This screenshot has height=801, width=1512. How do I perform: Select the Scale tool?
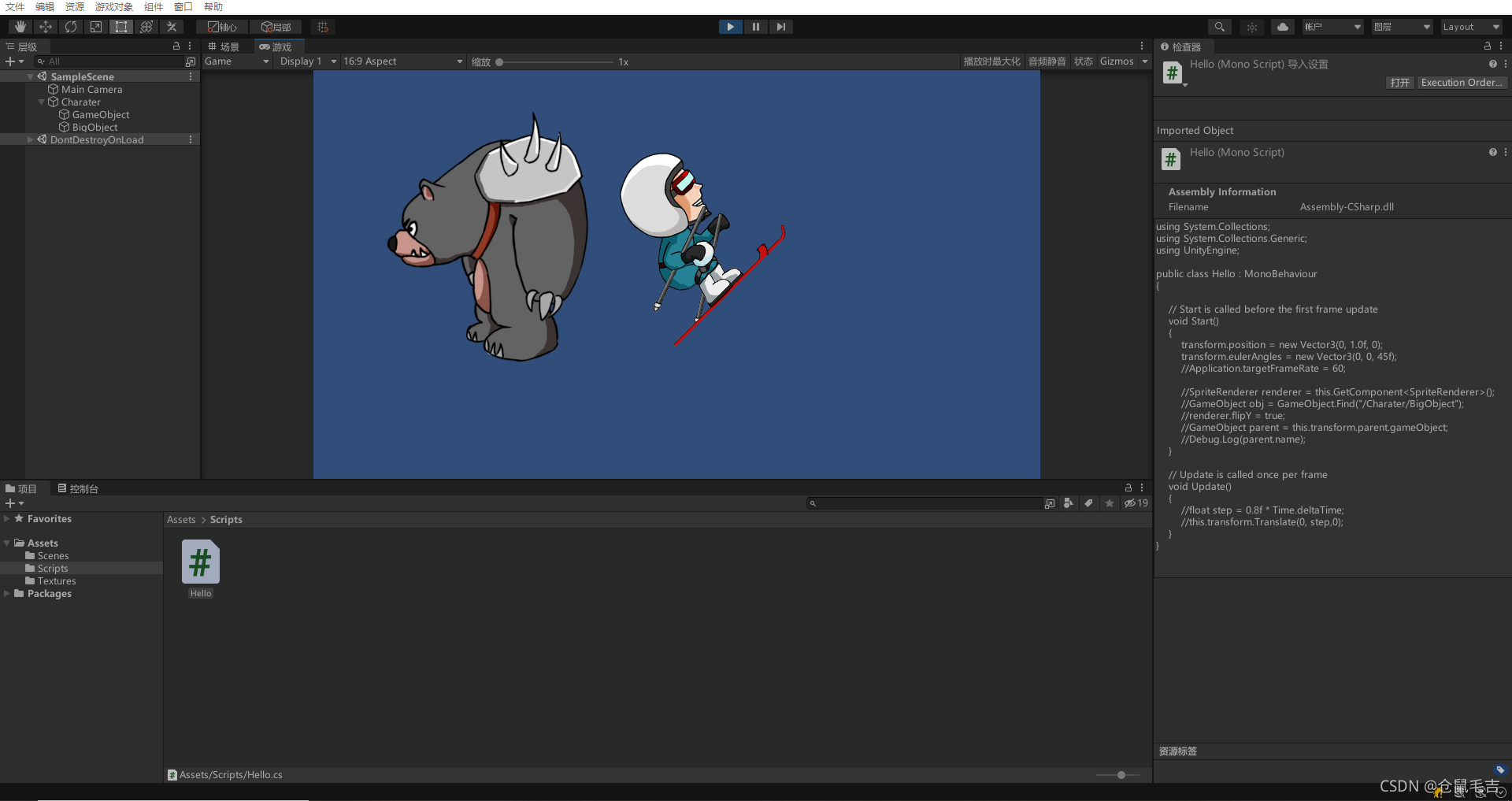tap(96, 27)
